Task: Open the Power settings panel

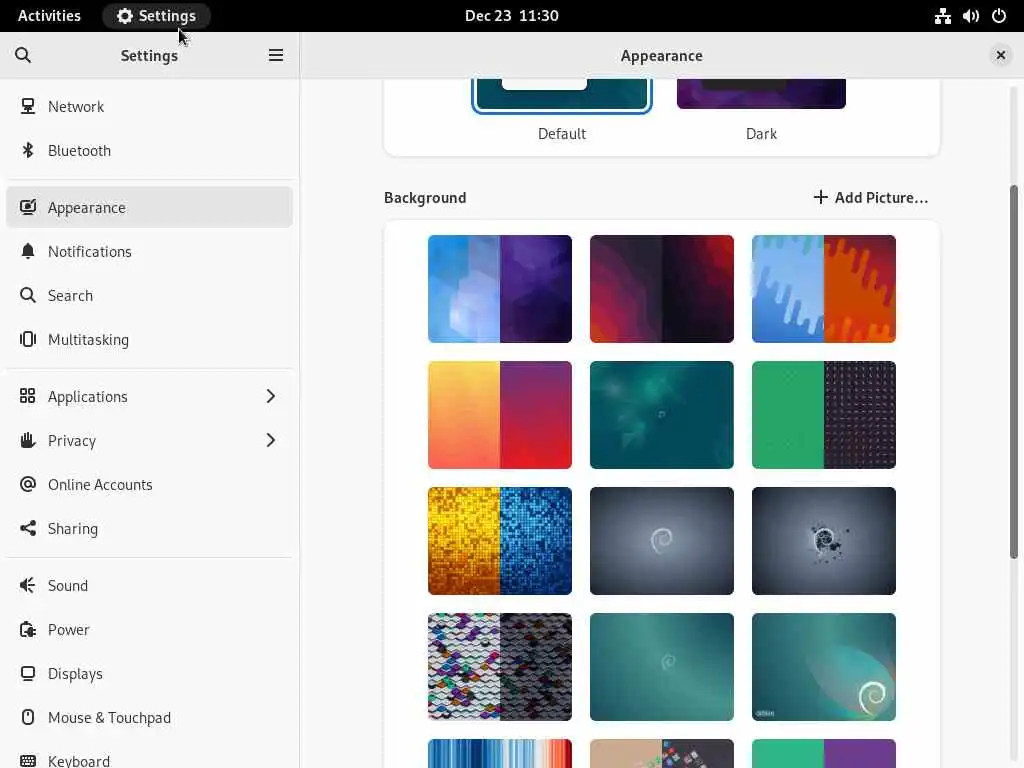Action: coord(150,630)
